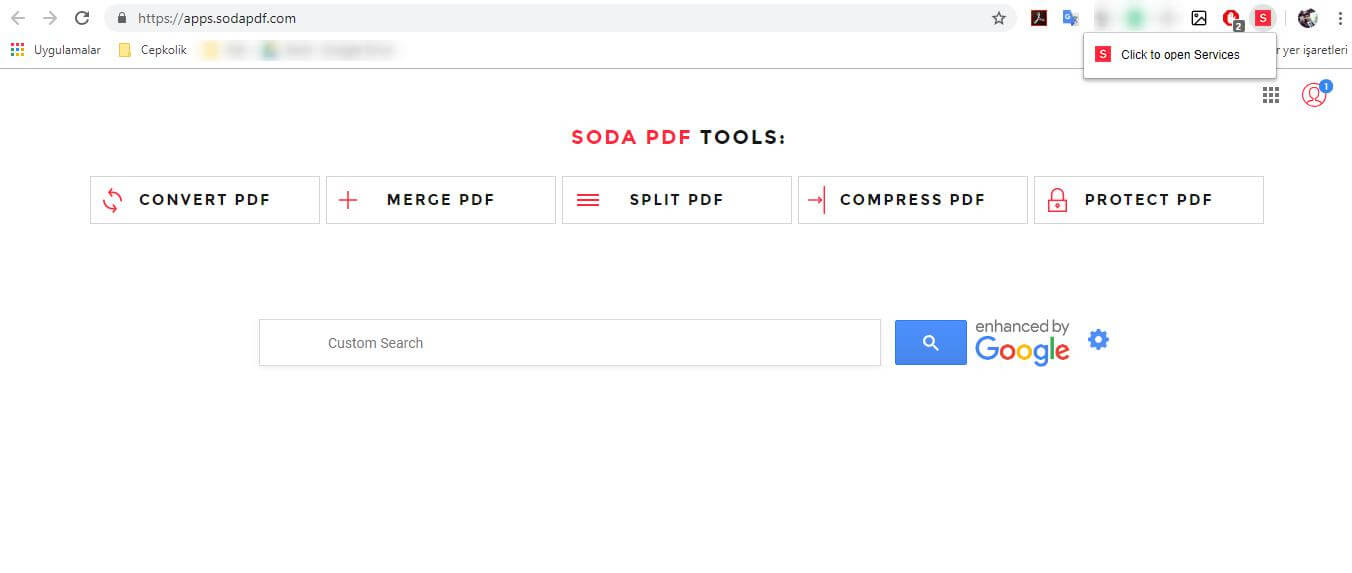Click the 'Click to open Services' tooltip

[1180, 55]
